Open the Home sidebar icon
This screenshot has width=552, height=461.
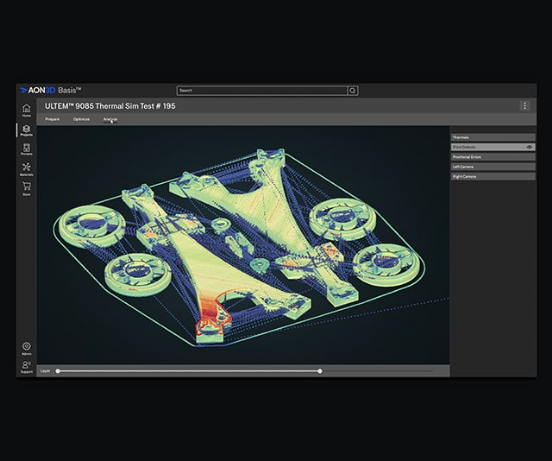click(x=26, y=110)
